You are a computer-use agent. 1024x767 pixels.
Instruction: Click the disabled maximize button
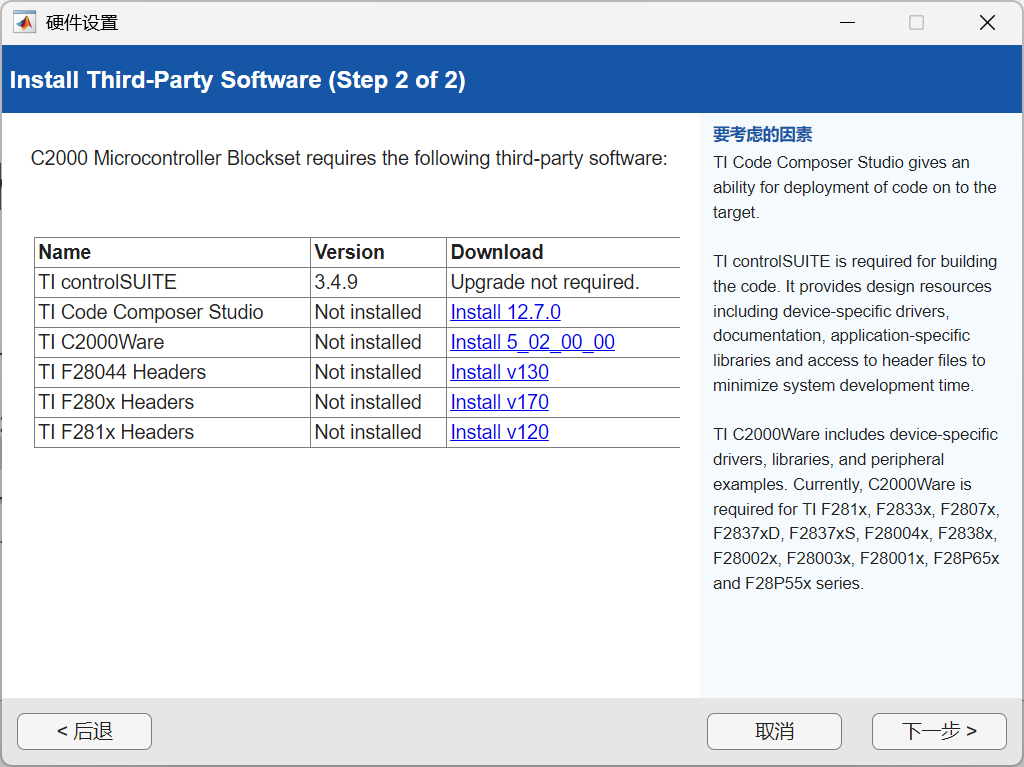pos(916,23)
